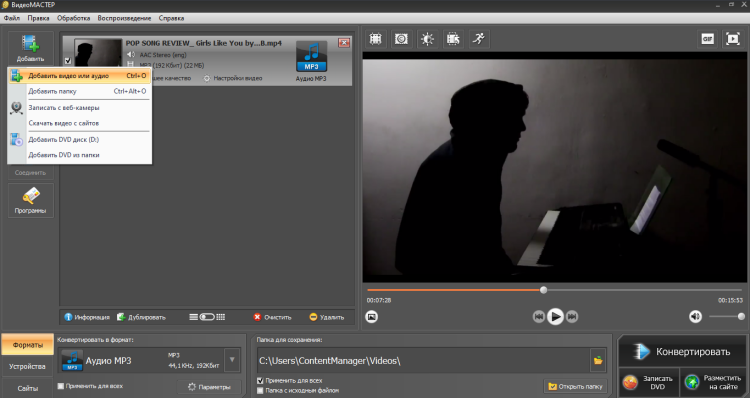
Task: Open the Обработка menu
Action: pos(73,18)
